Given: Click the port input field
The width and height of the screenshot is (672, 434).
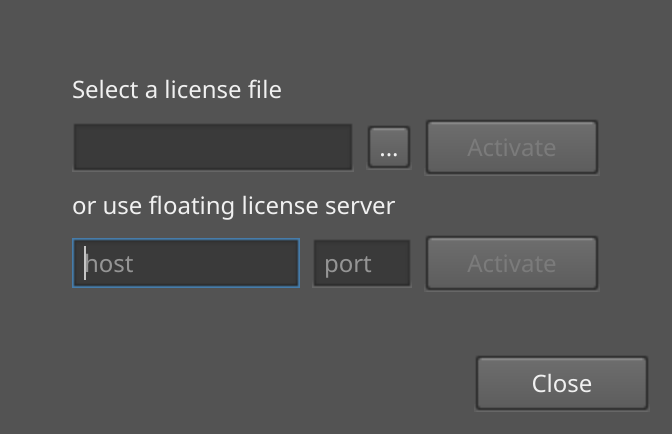Looking at the screenshot, I should (362, 263).
